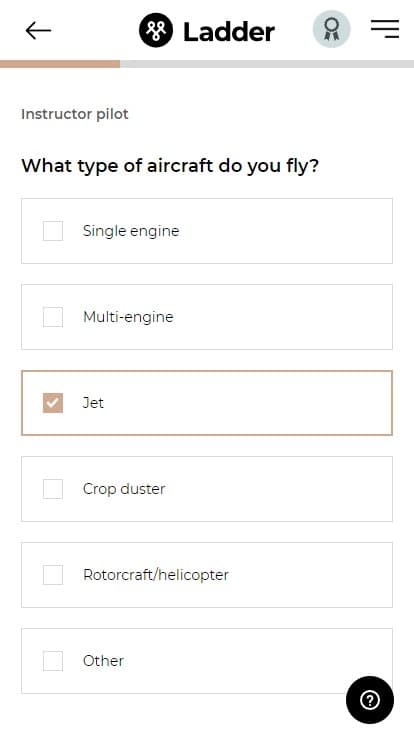Screen dimensions: 414x736
Task: Select the Crop duster text label
Action: [x=124, y=489]
